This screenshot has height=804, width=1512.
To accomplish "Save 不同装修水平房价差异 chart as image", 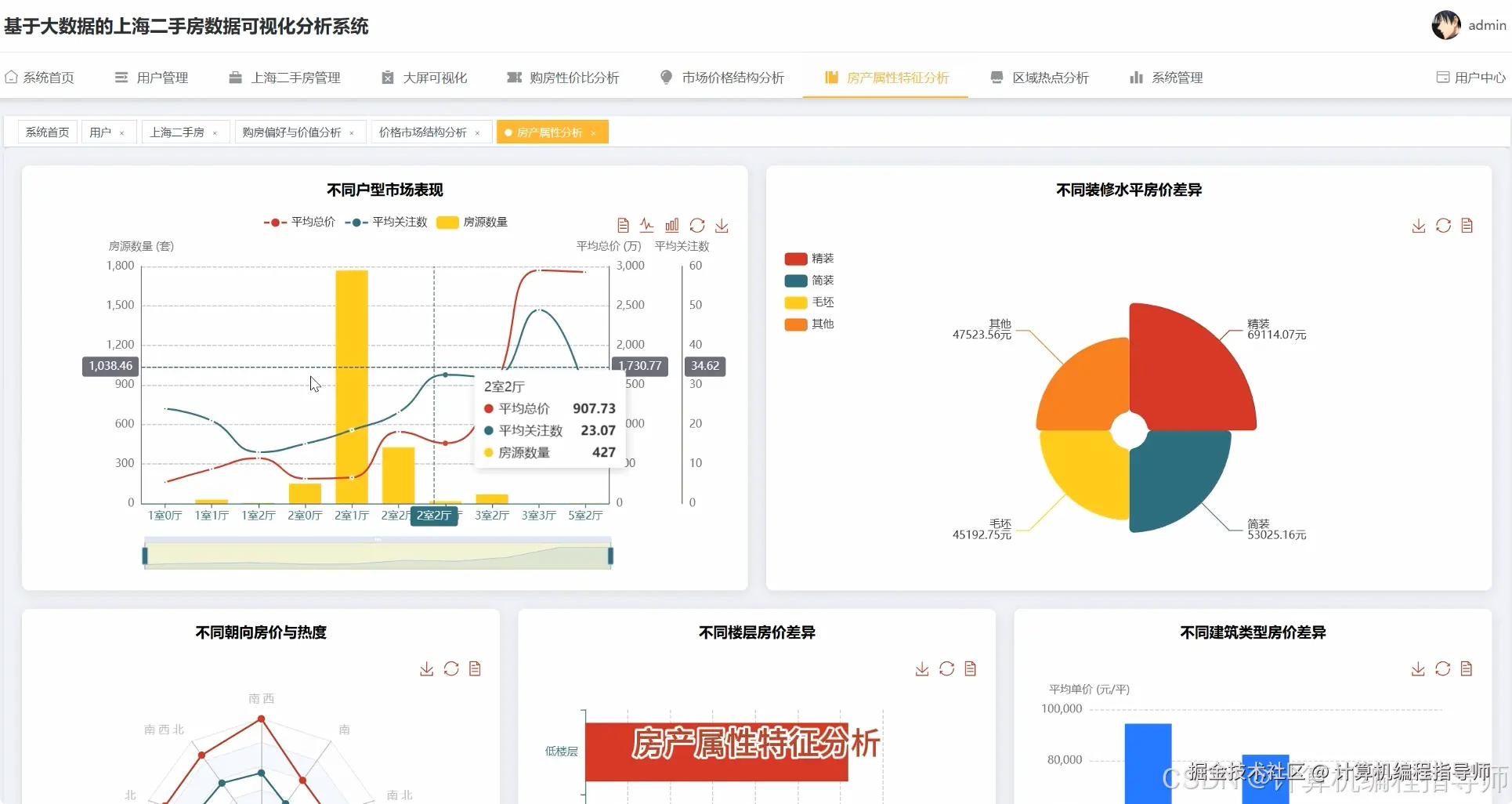I will (x=1419, y=226).
